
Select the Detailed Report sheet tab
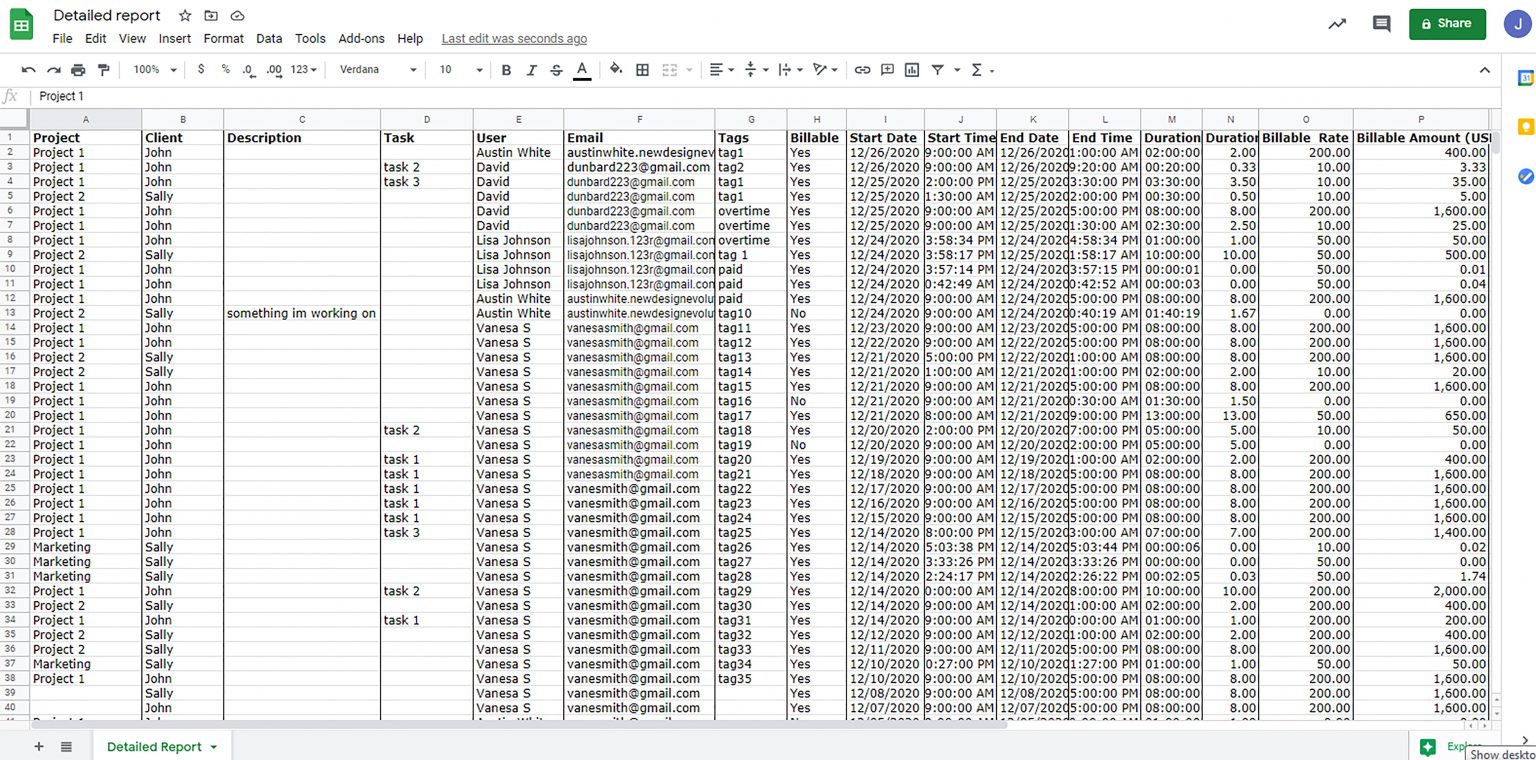pos(154,747)
